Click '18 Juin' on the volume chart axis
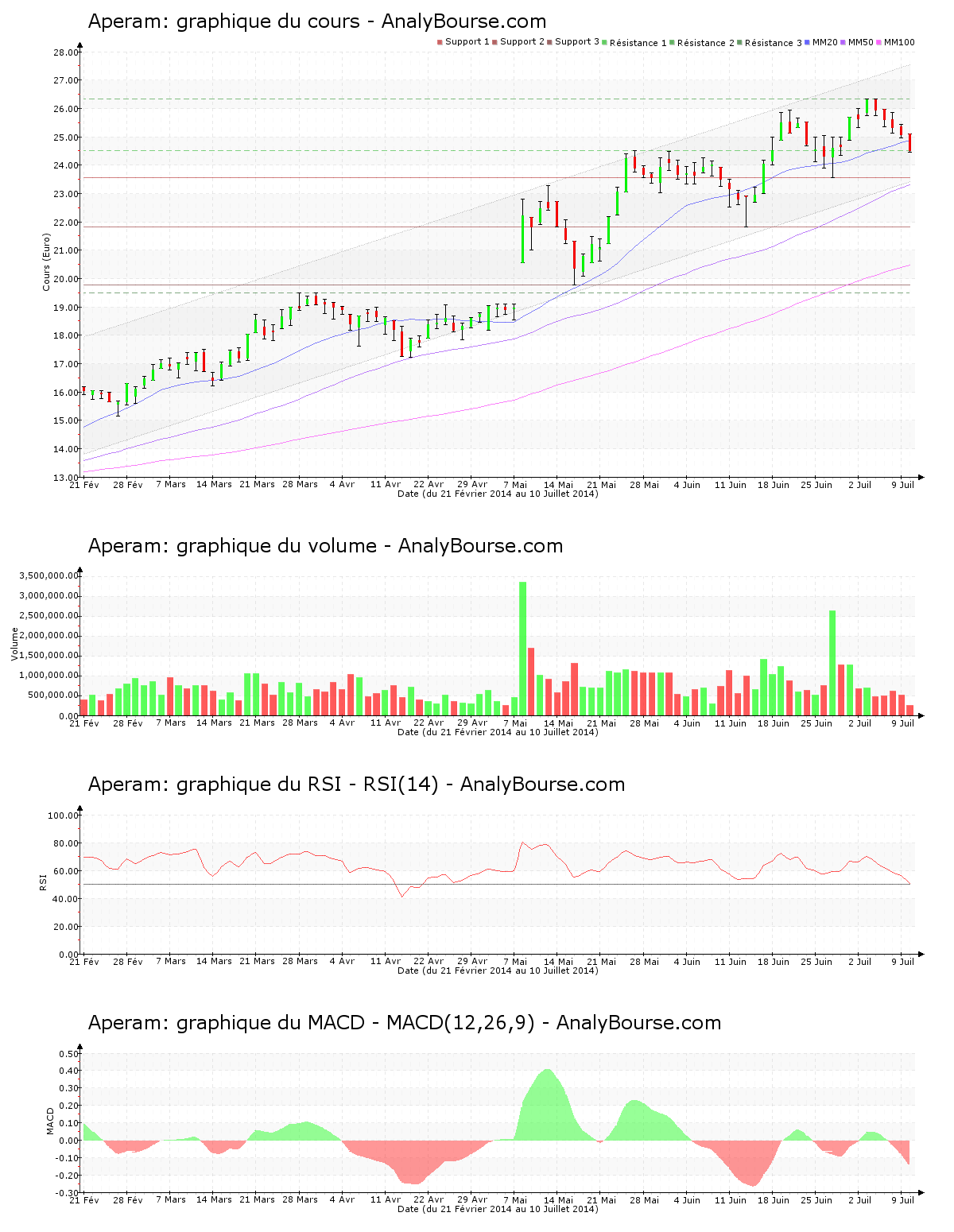This screenshot has height=1232, width=954. pos(773,723)
